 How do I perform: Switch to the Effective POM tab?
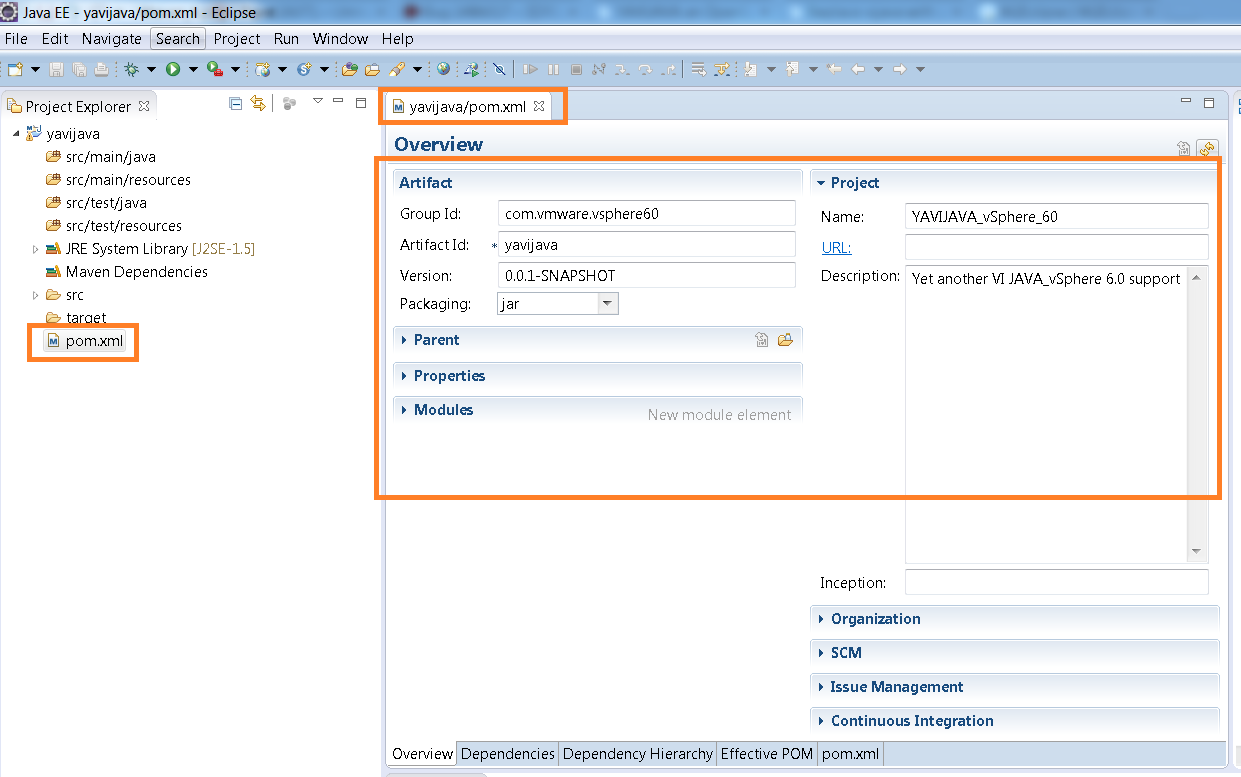[767, 754]
